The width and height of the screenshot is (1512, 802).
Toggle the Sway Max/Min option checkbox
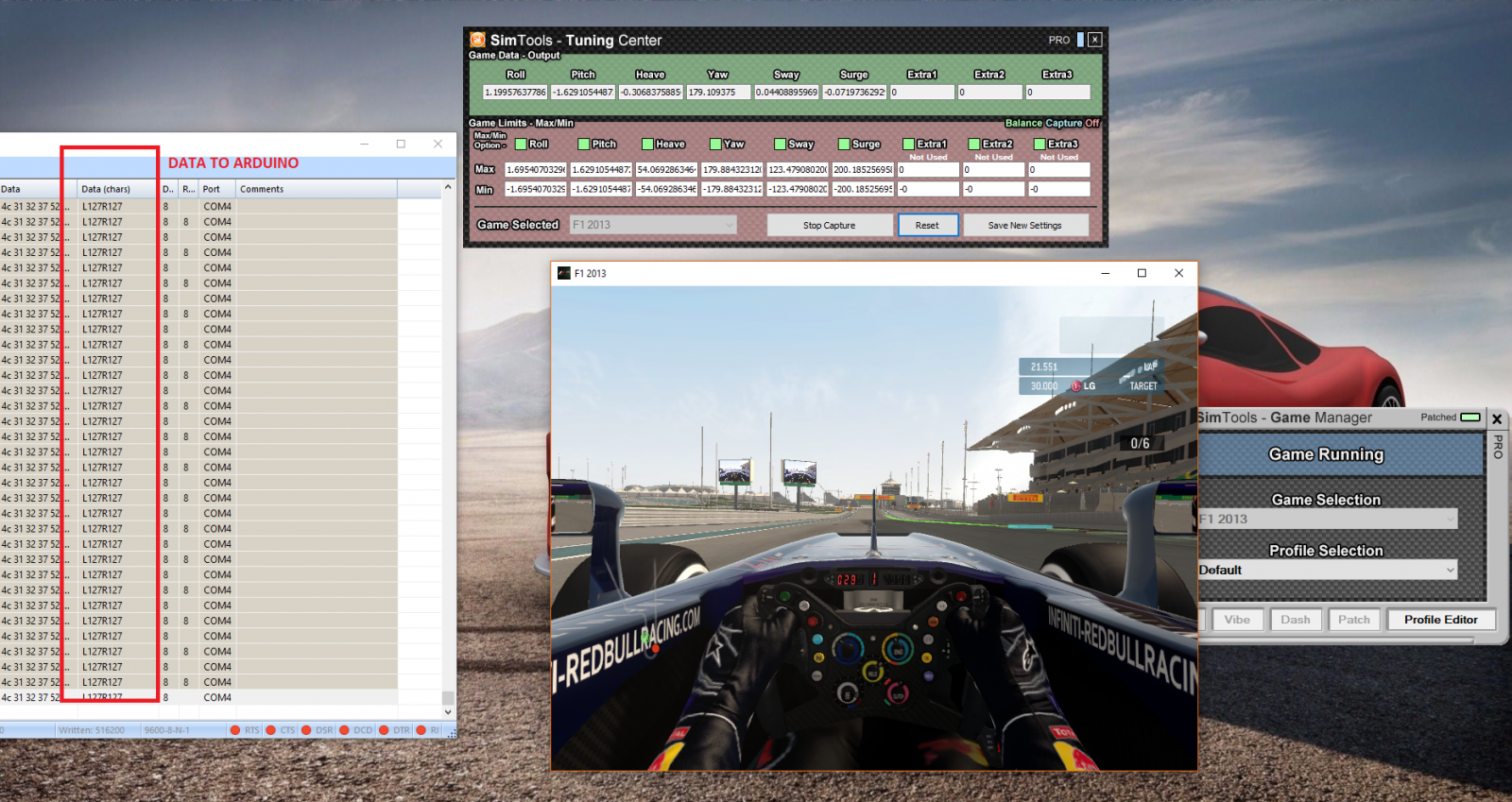point(780,145)
